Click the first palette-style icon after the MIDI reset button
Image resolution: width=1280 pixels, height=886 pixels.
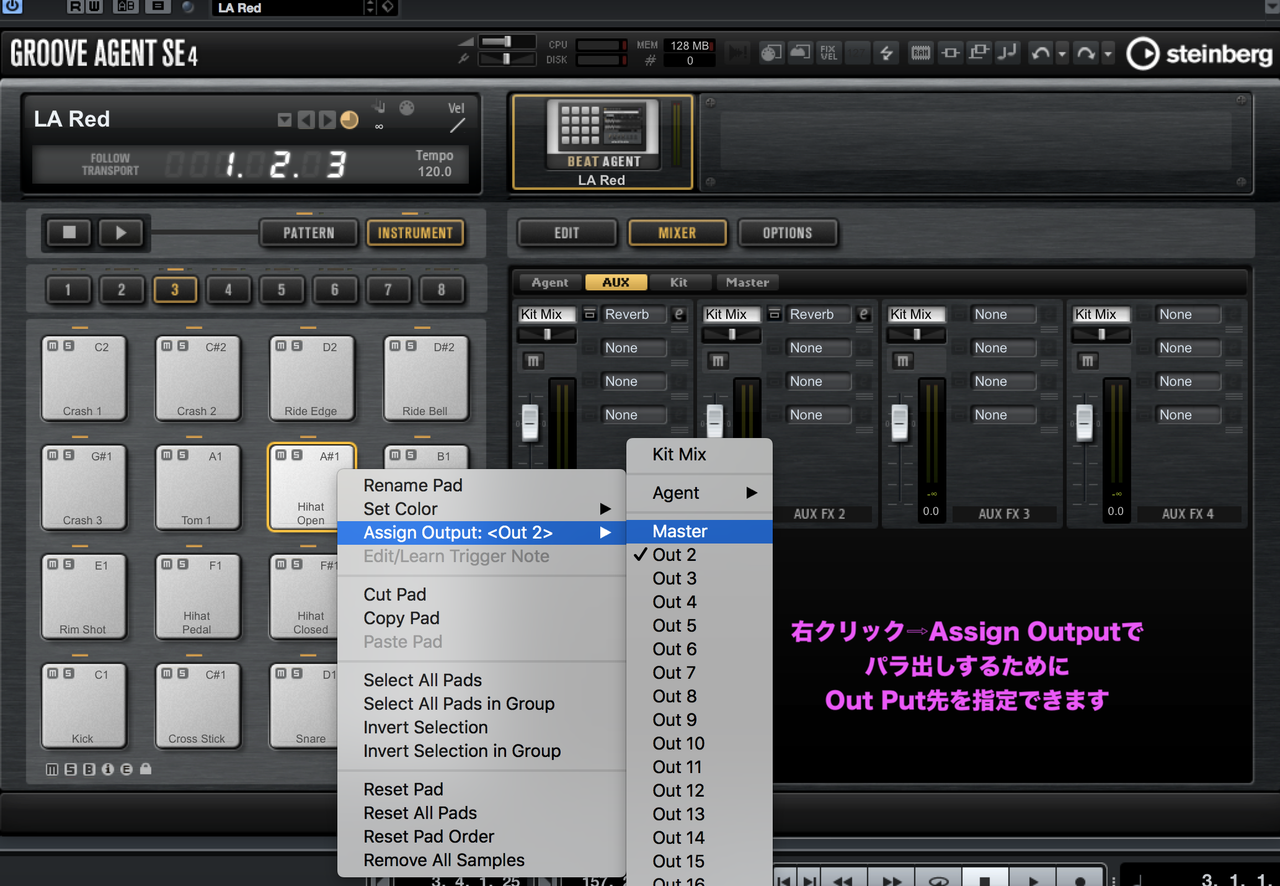pyautogui.click(x=770, y=53)
